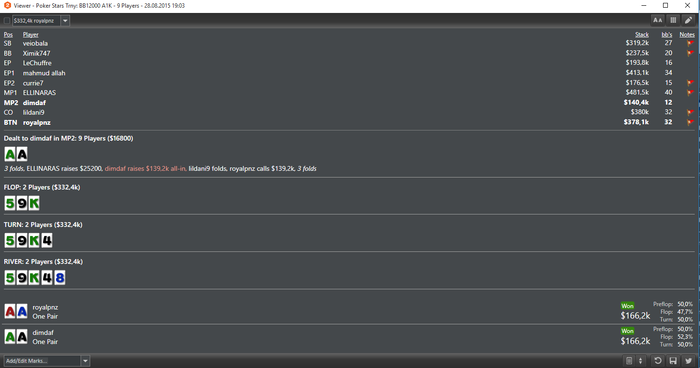Open veiobala's red note flag
Image resolution: width=700 pixels, height=368 pixels.
(690, 43)
